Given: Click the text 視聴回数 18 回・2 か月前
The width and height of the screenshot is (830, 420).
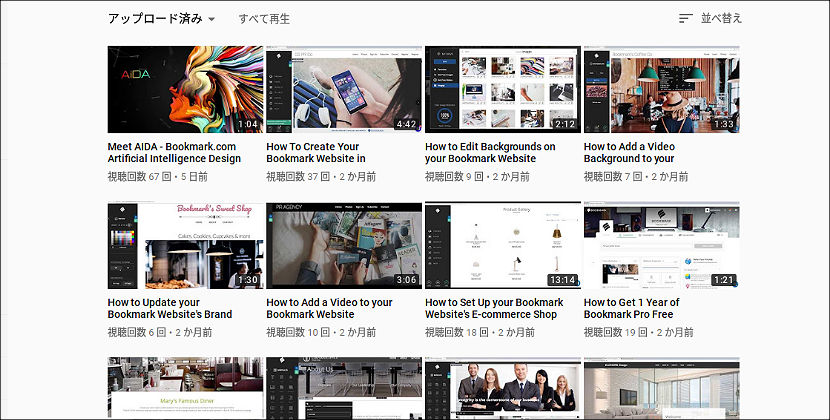Looking at the screenshot, I should (480, 333).
